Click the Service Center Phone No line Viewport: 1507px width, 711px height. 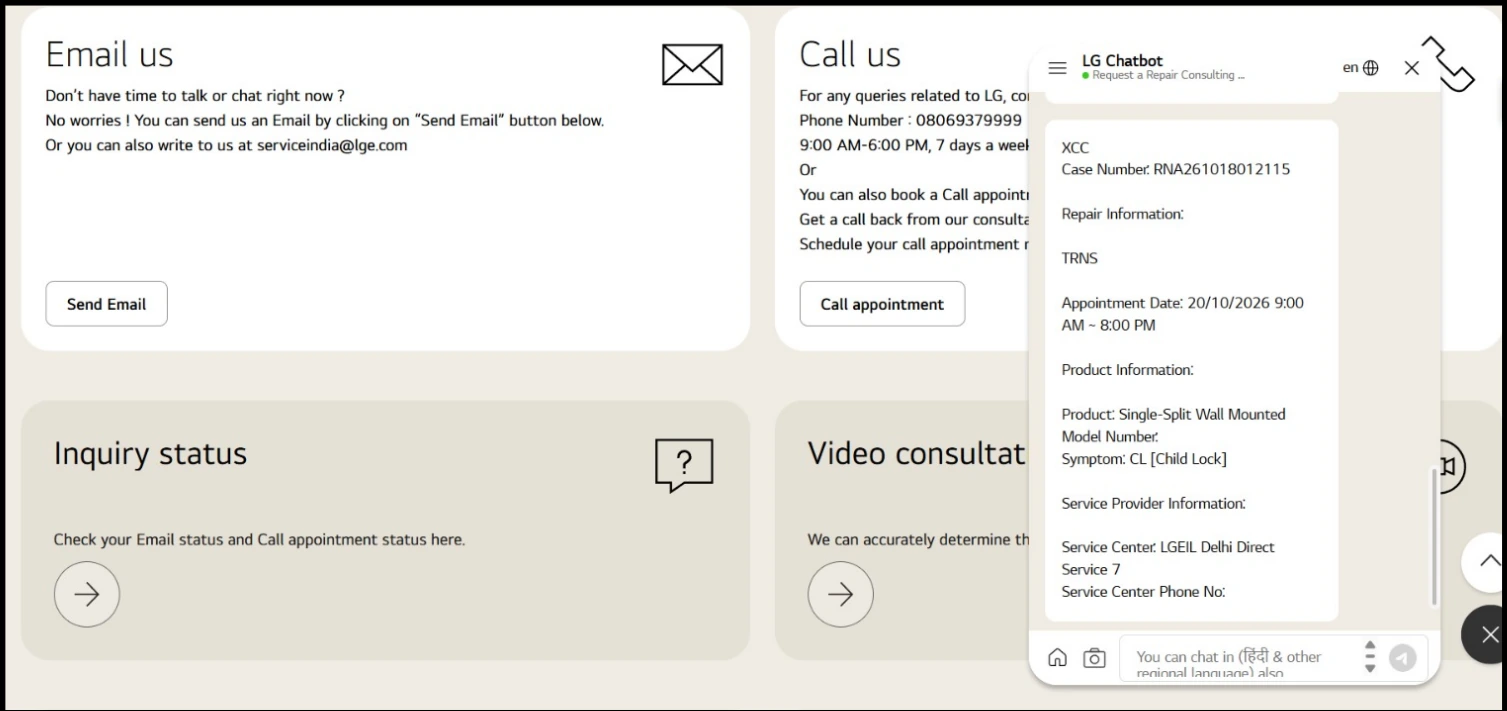click(1143, 592)
